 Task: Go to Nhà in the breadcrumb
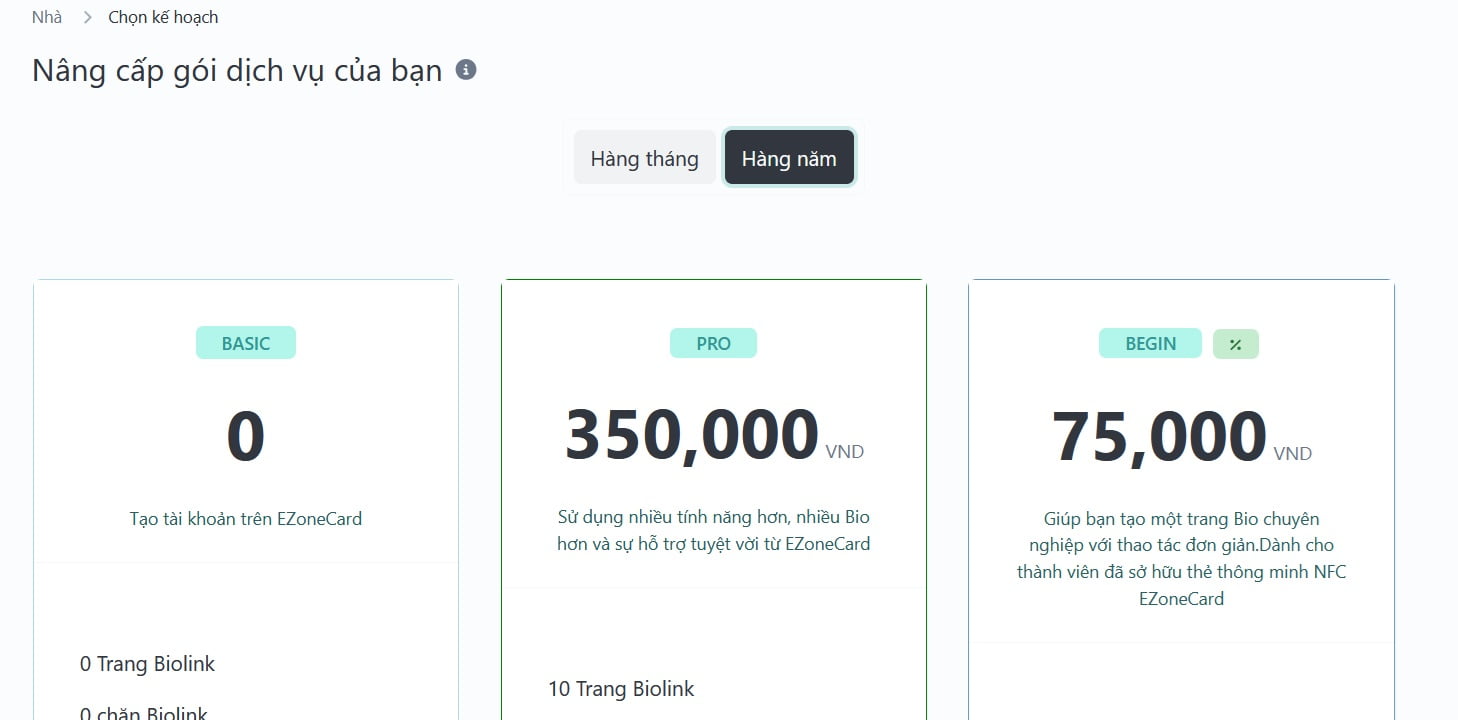click(47, 17)
